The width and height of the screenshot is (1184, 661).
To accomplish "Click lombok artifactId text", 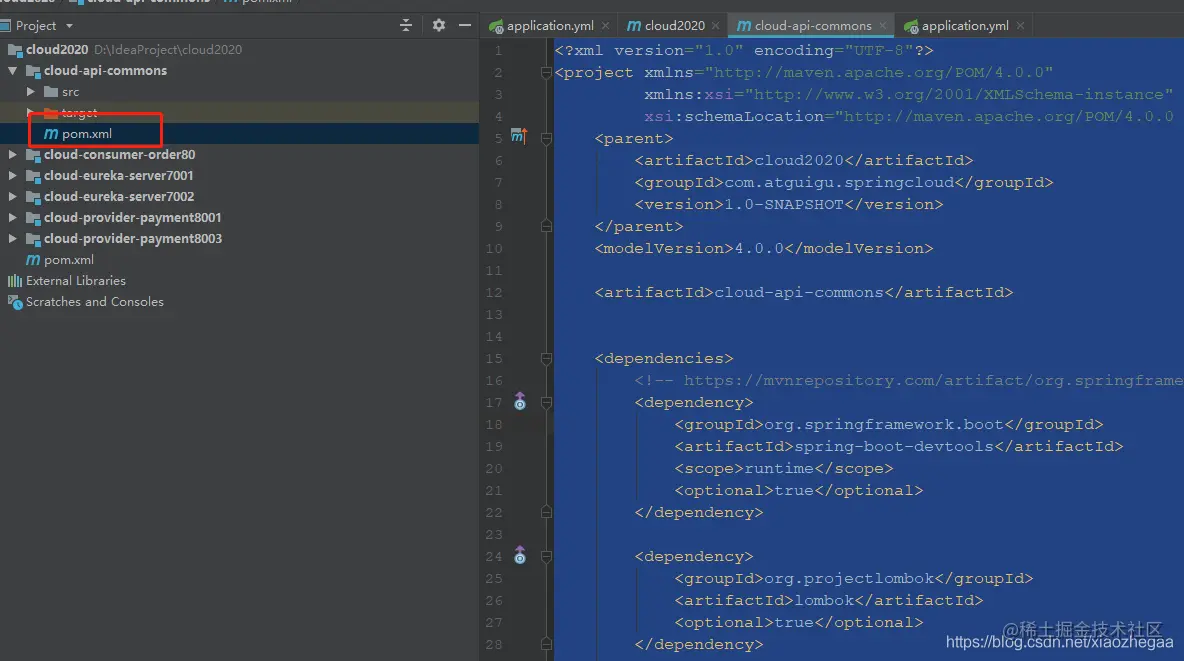I will coord(825,601).
